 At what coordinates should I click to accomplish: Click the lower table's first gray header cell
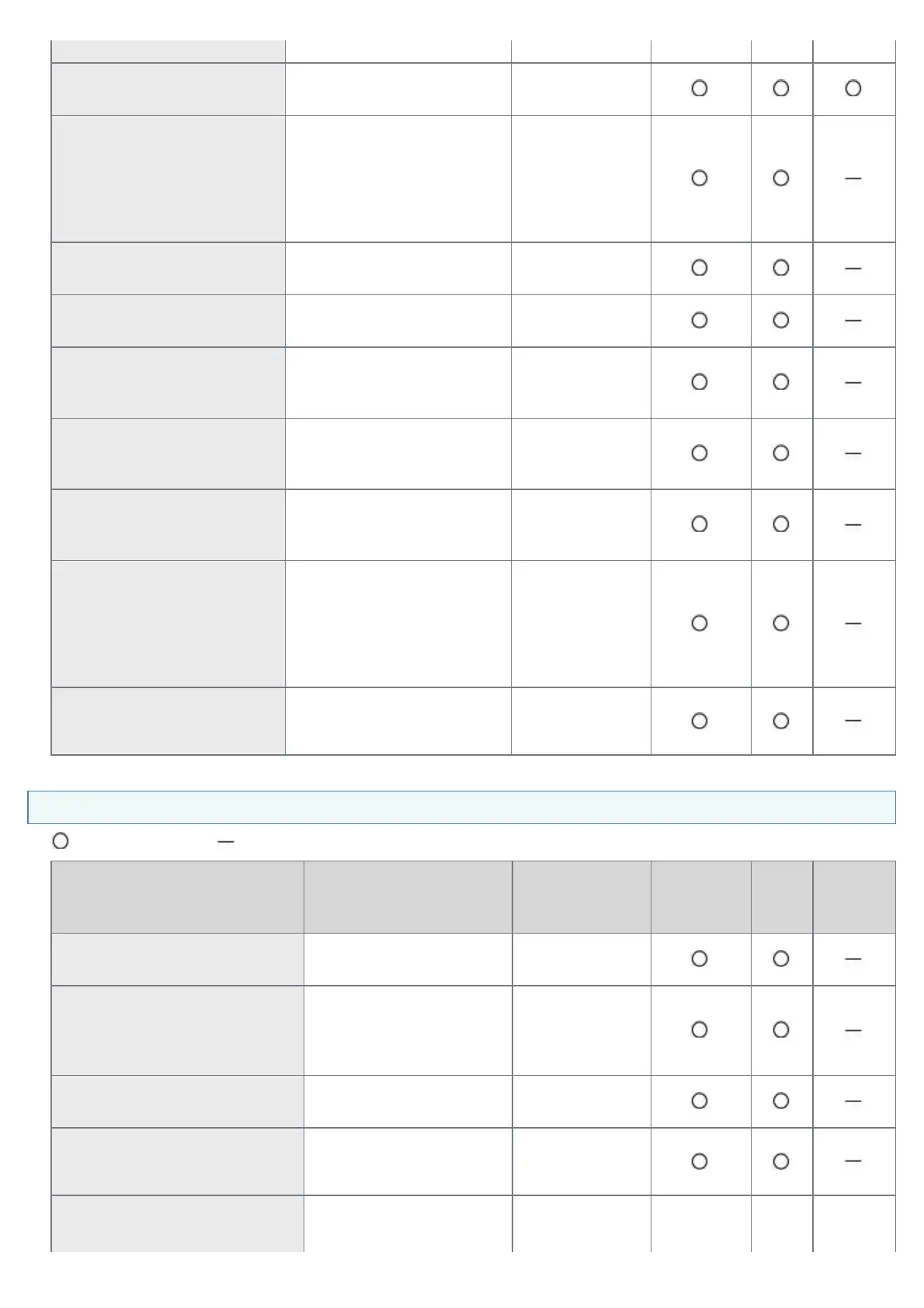point(177,897)
